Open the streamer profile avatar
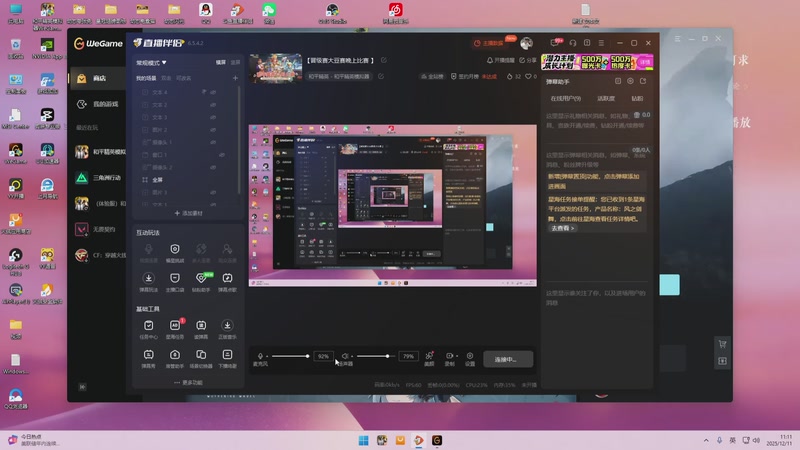 (x=527, y=43)
